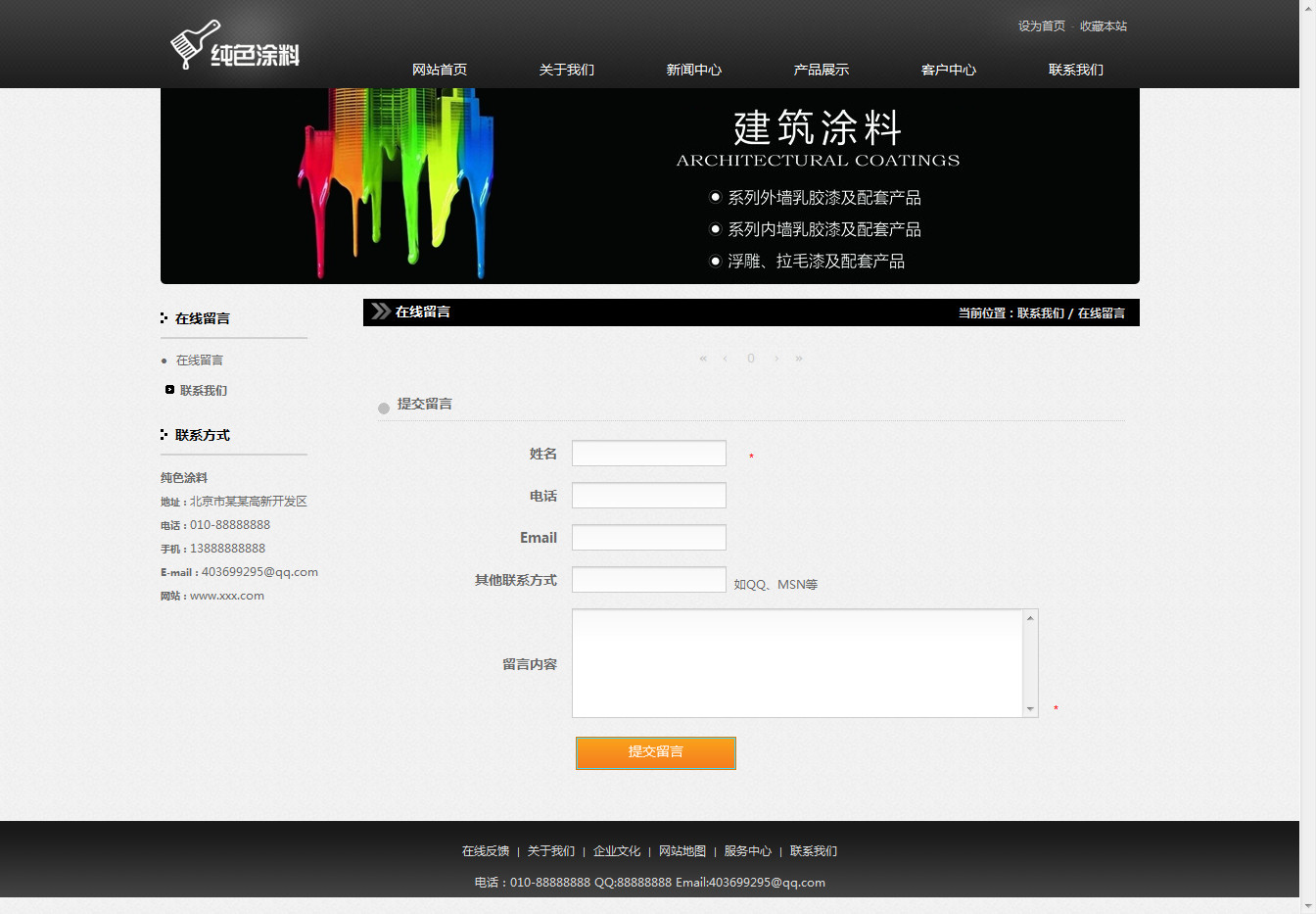Viewport: 1316px width, 914px height.
Task: Click the next page pagination arrow
Action: pos(776,359)
